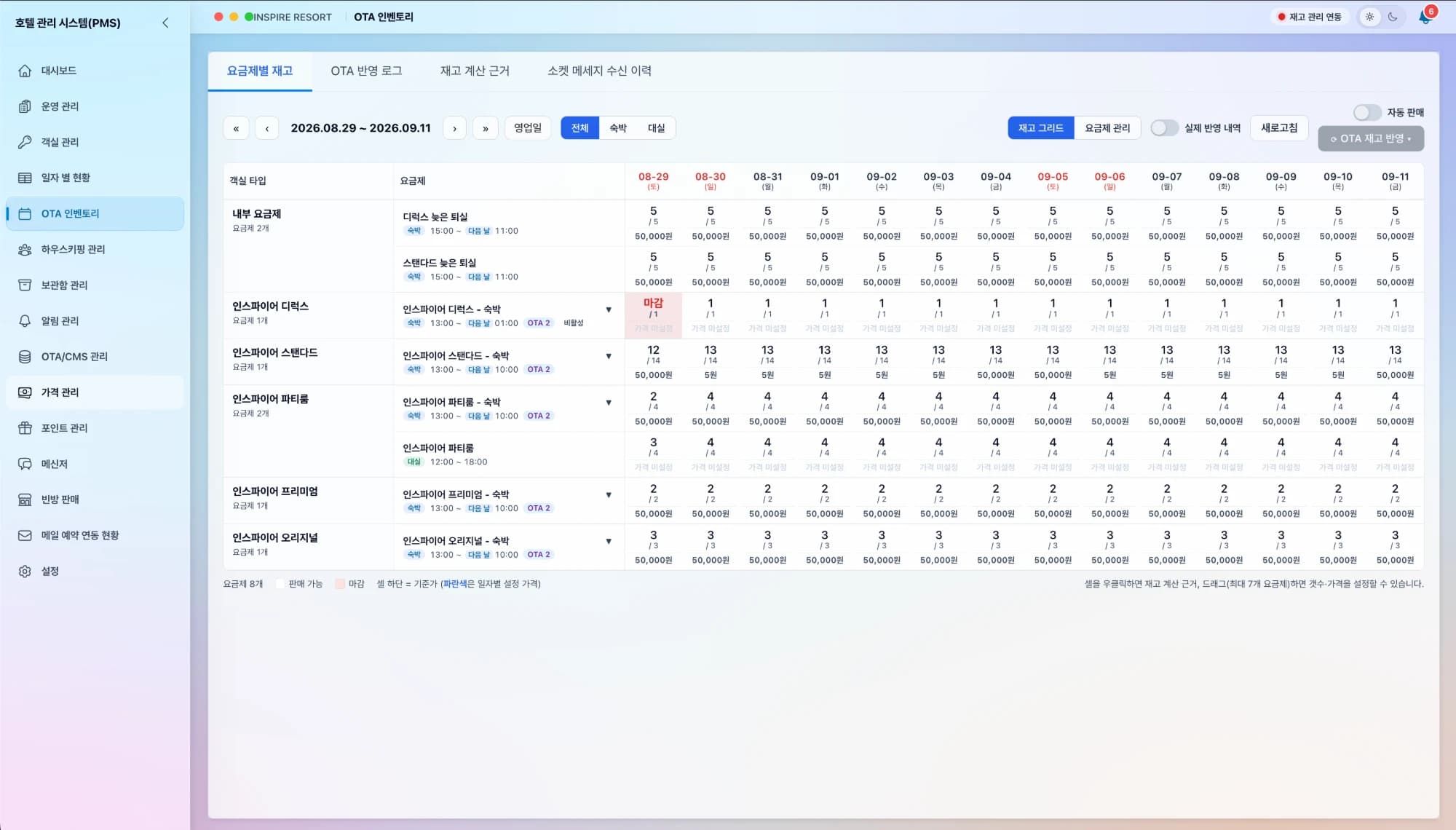The width and height of the screenshot is (1456, 830).
Task: Open notifications bell with badge 6
Action: pyautogui.click(x=1425, y=16)
